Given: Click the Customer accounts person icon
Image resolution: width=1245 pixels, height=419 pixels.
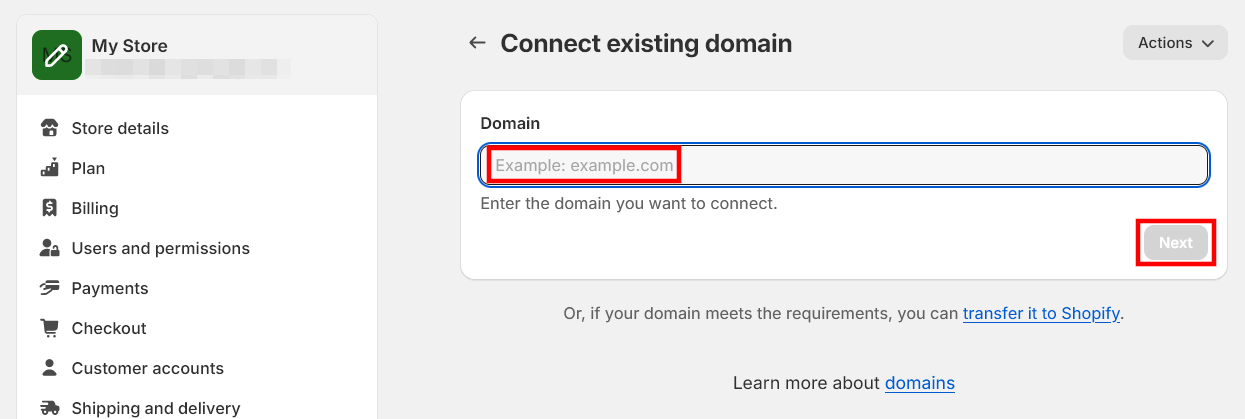Looking at the screenshot, I should pos(49,368).
